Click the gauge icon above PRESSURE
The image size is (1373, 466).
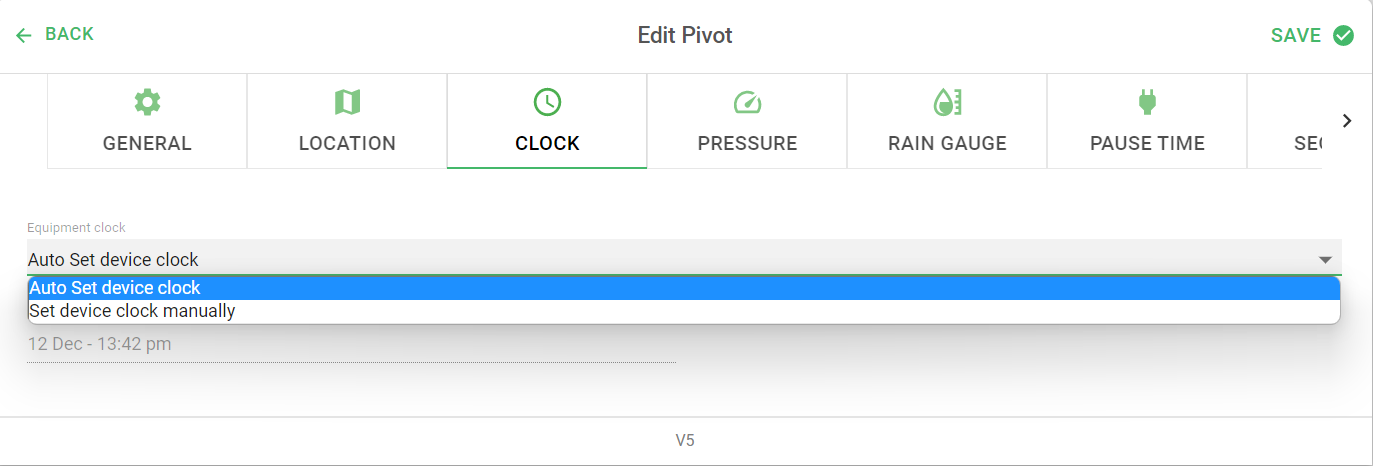pyautogui.click(x=747, y=101)
